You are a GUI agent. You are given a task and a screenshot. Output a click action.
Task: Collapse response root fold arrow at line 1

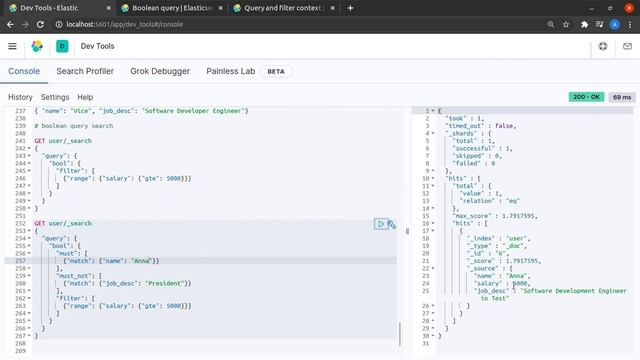(x=433, y=111)
